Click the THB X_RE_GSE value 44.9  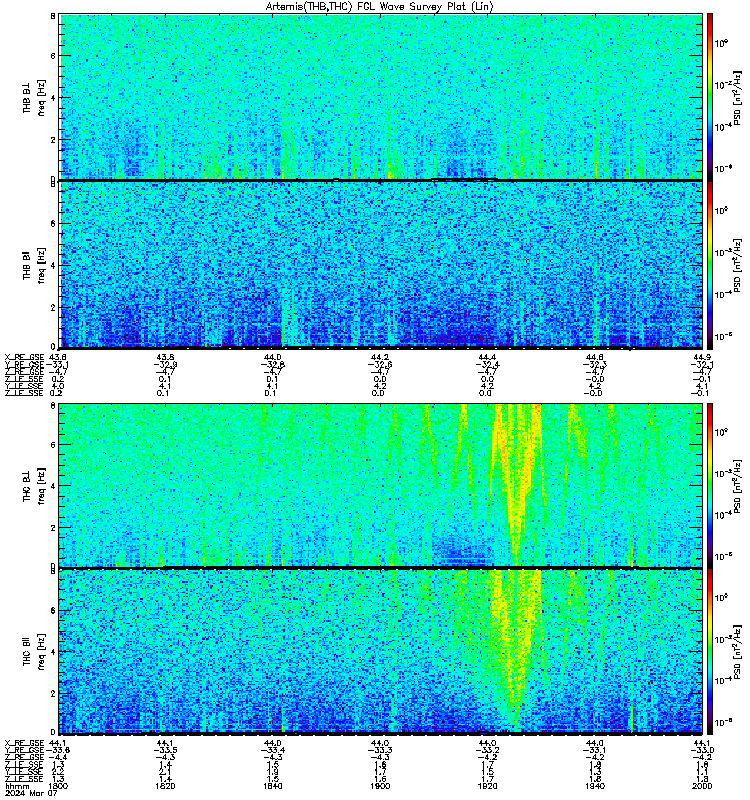[x=703, y=357]
